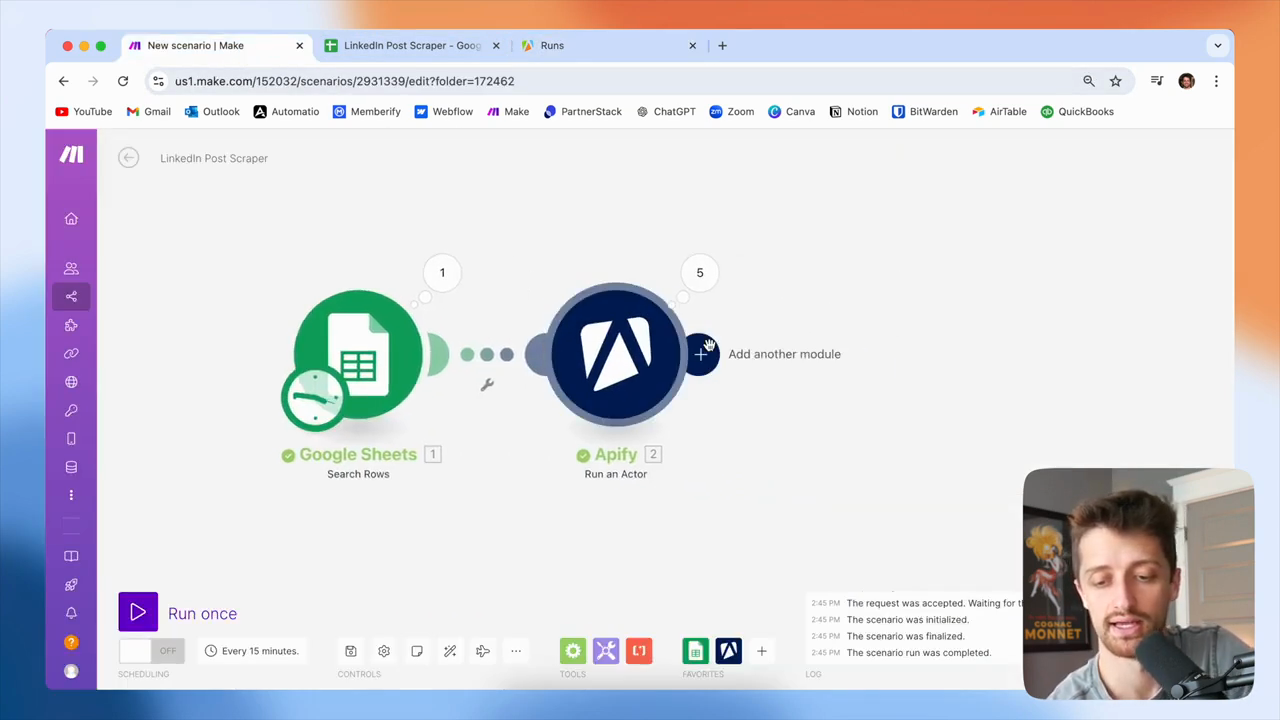The height and width of the screenshot is (720, 1280).
Task: Open the Google Sheets output bubble labeled 1
Action: pos(442,273)
